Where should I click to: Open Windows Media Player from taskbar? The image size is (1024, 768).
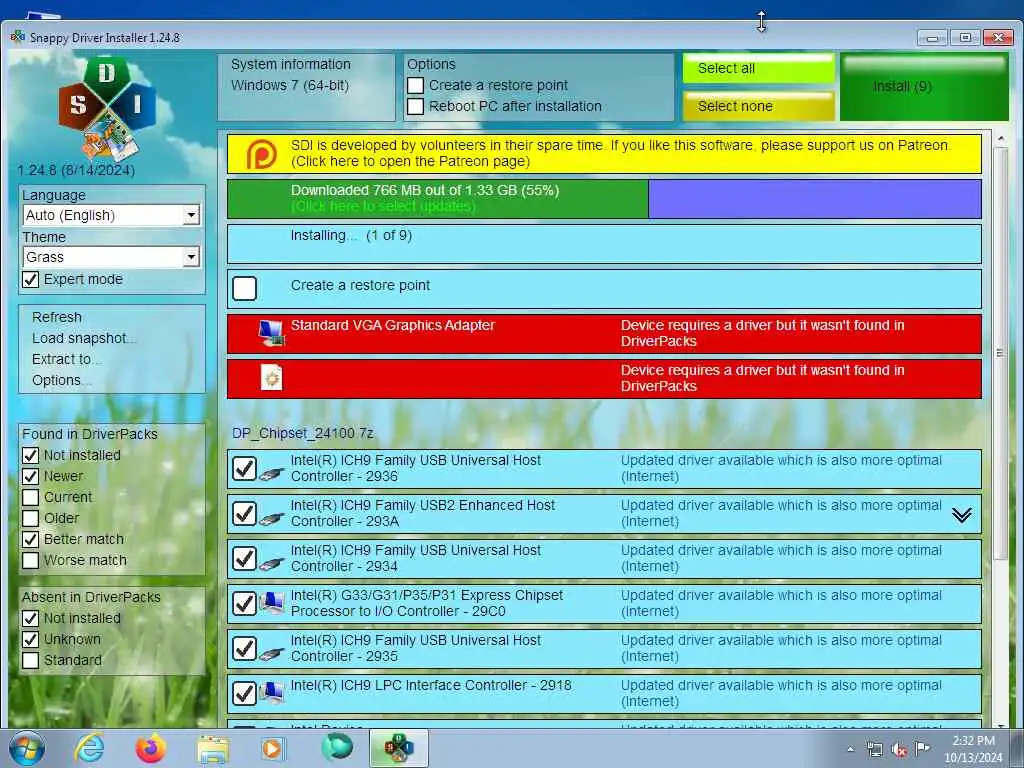click(273, 748)
